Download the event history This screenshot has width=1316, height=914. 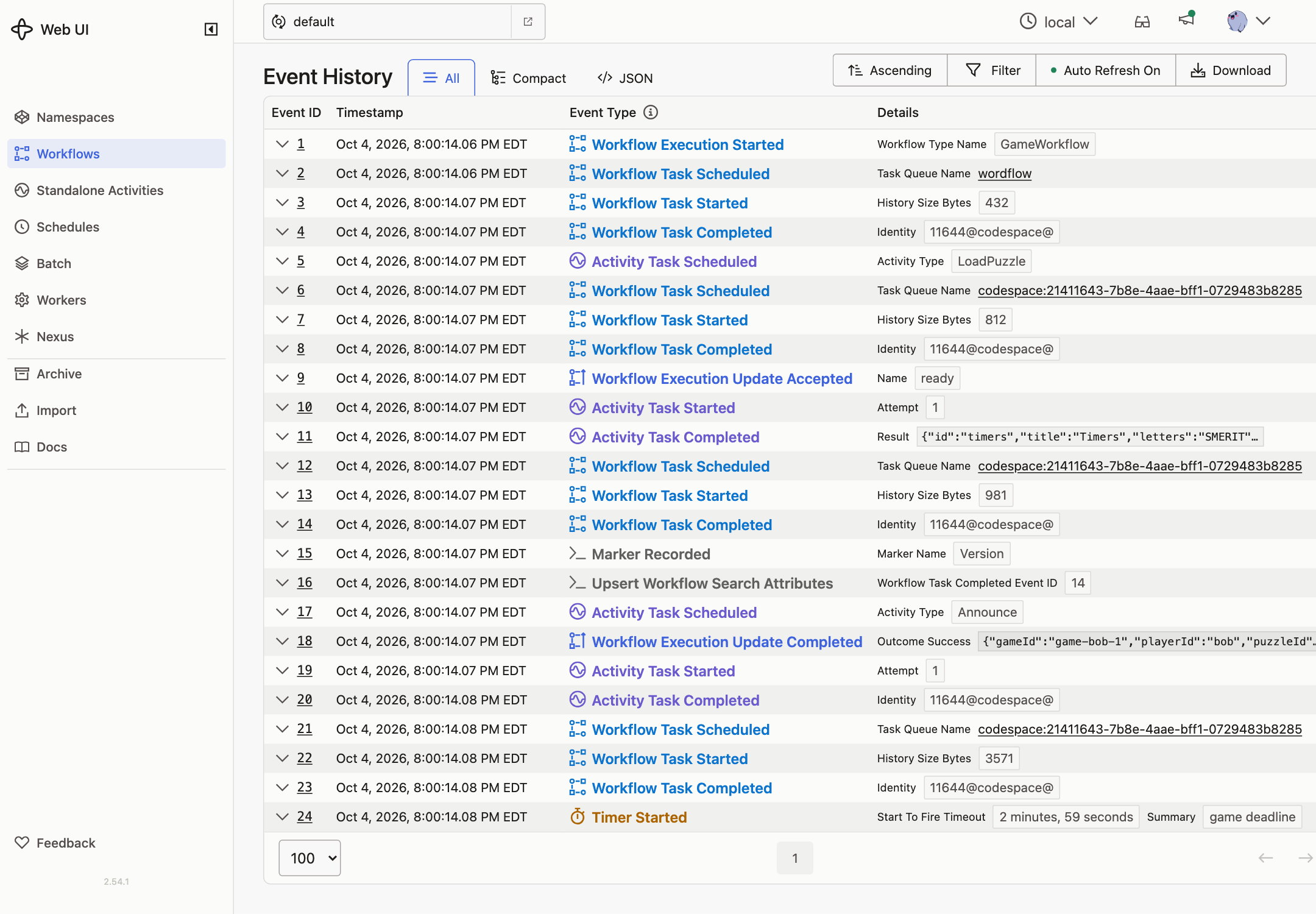pyautogui.click(x=1231, y=70)
